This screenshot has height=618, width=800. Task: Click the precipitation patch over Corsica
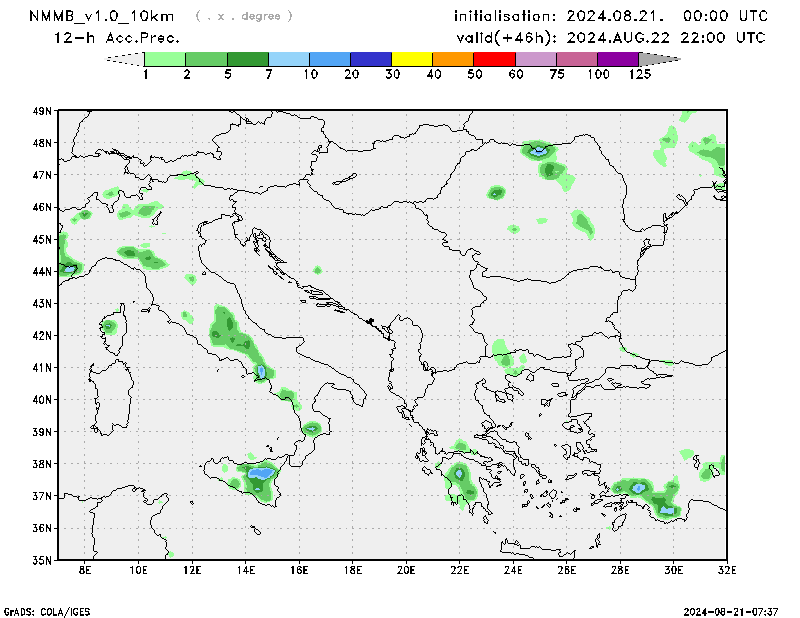pyautogui.click(x=109, y=326)
